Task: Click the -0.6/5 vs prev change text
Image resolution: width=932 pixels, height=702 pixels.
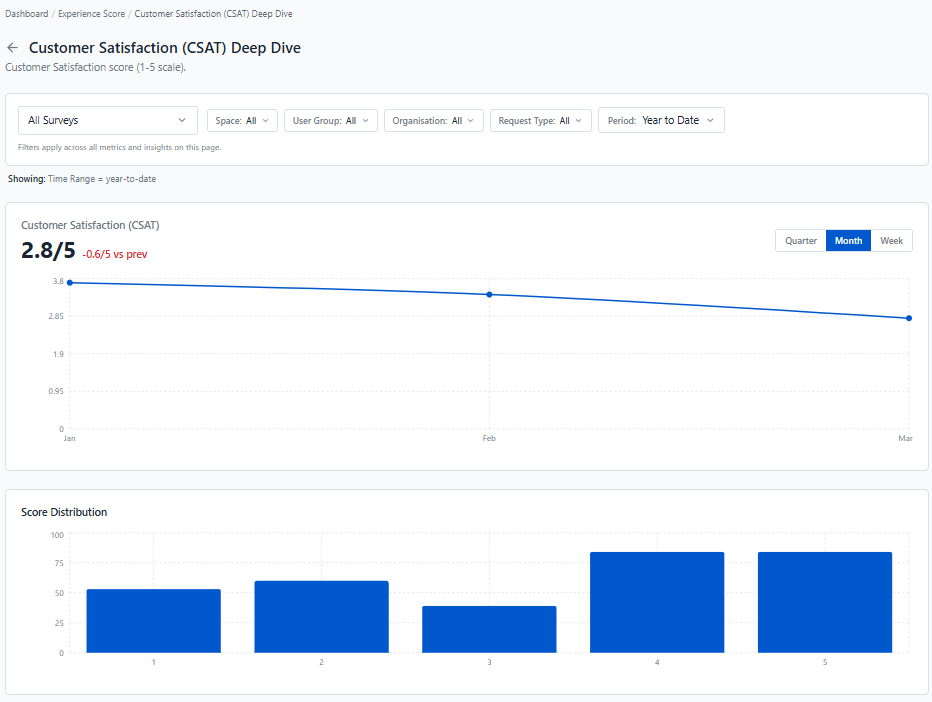Action: (115, 254)
